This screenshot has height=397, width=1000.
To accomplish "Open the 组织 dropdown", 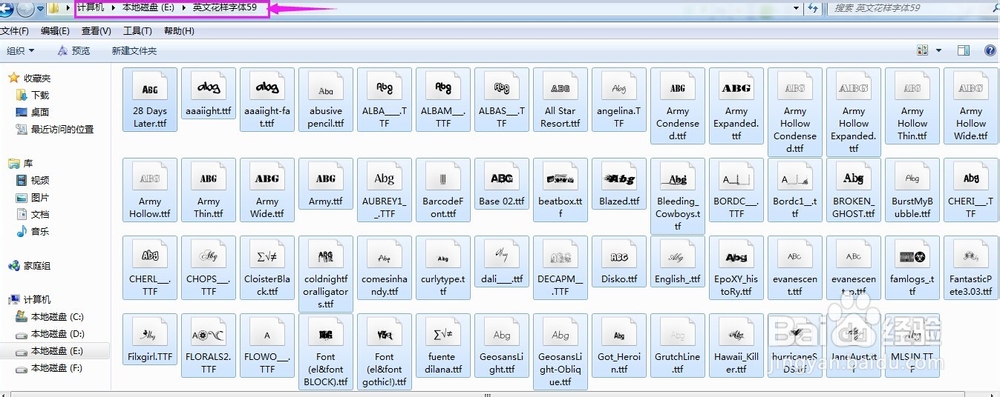I will (x=20, y=50).
